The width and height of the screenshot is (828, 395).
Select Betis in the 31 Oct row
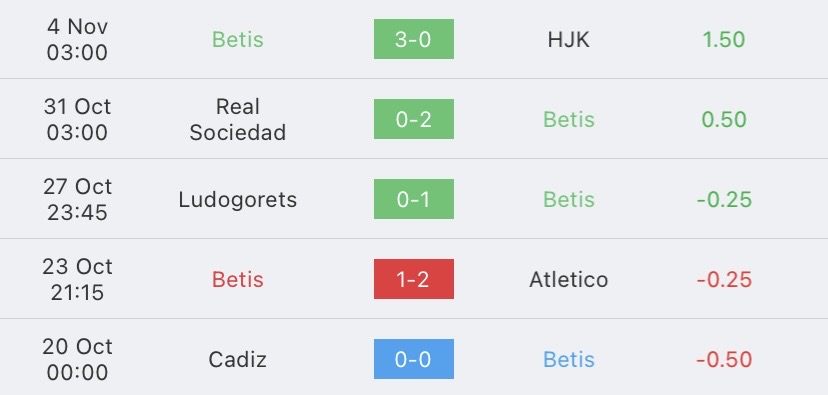coord(569,120)
